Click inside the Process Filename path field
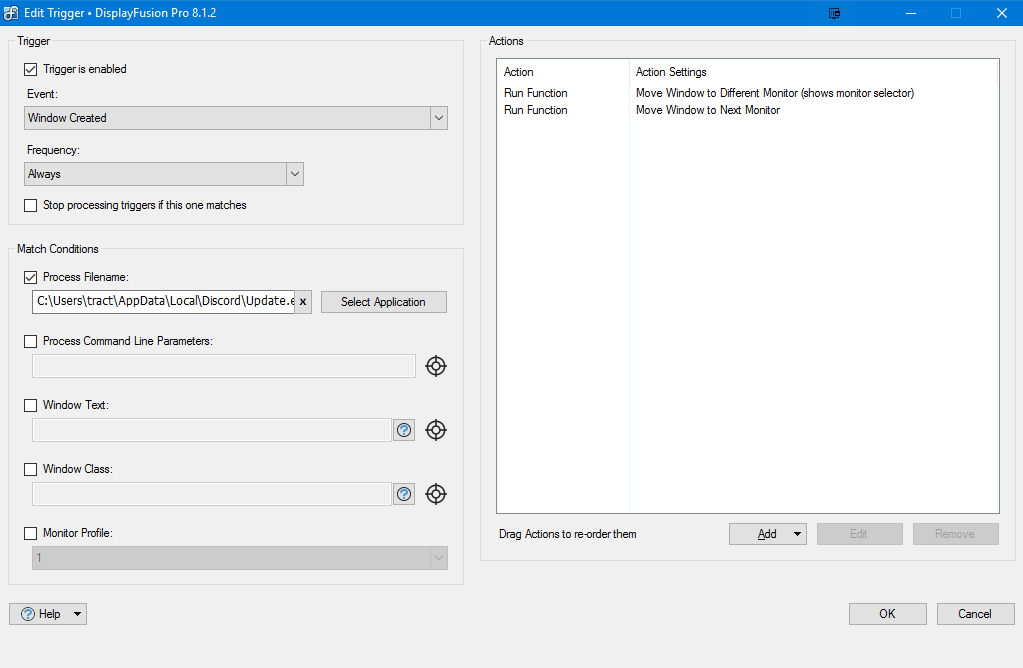The width and height of the screenshot is (1023, 668). (163, 302)
